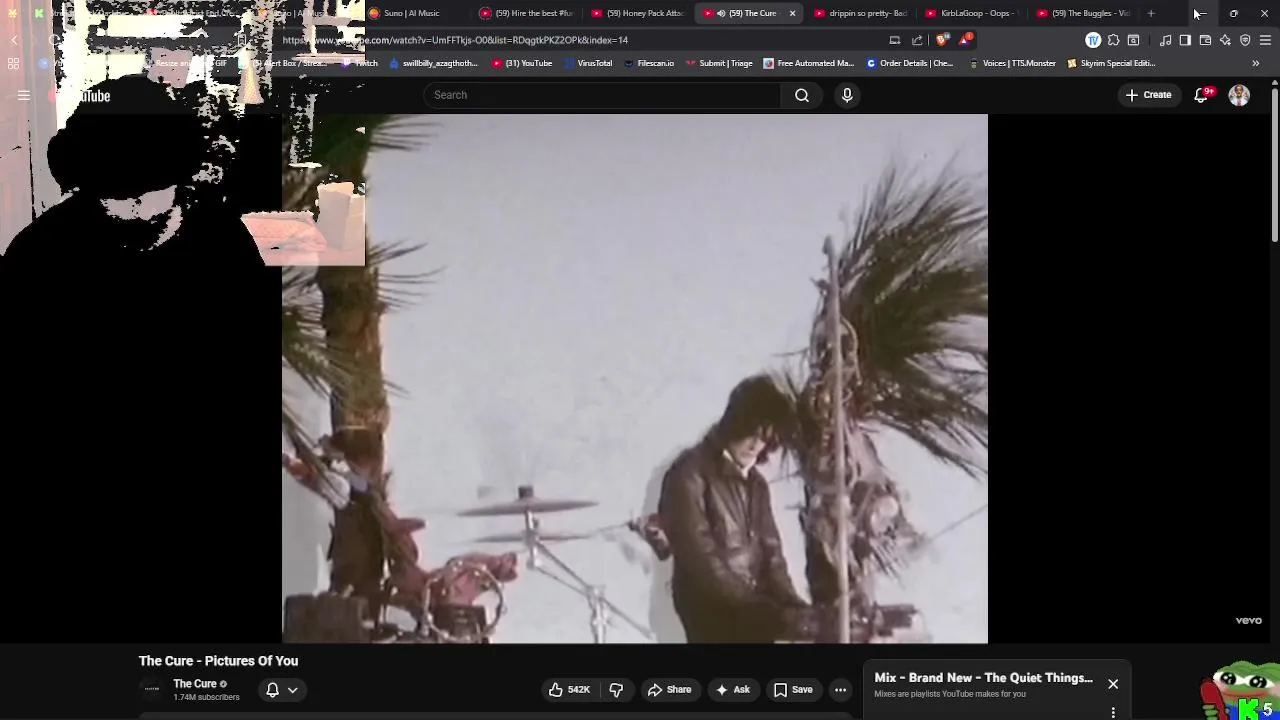
Task: Click the vevo logo beside video
Action: [x=1248, y=620]
